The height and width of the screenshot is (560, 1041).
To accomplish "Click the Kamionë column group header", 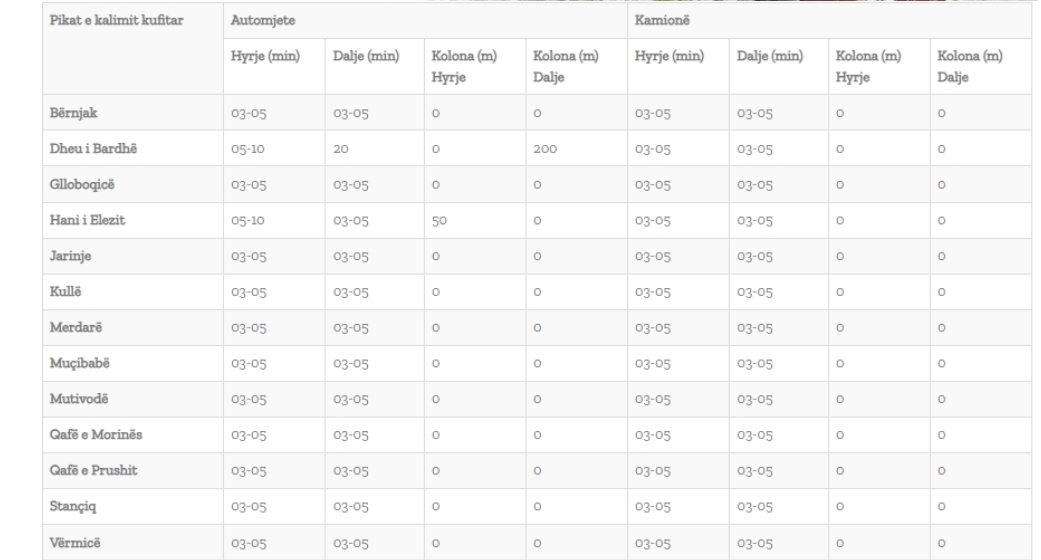I will click(x=662, y=21).
